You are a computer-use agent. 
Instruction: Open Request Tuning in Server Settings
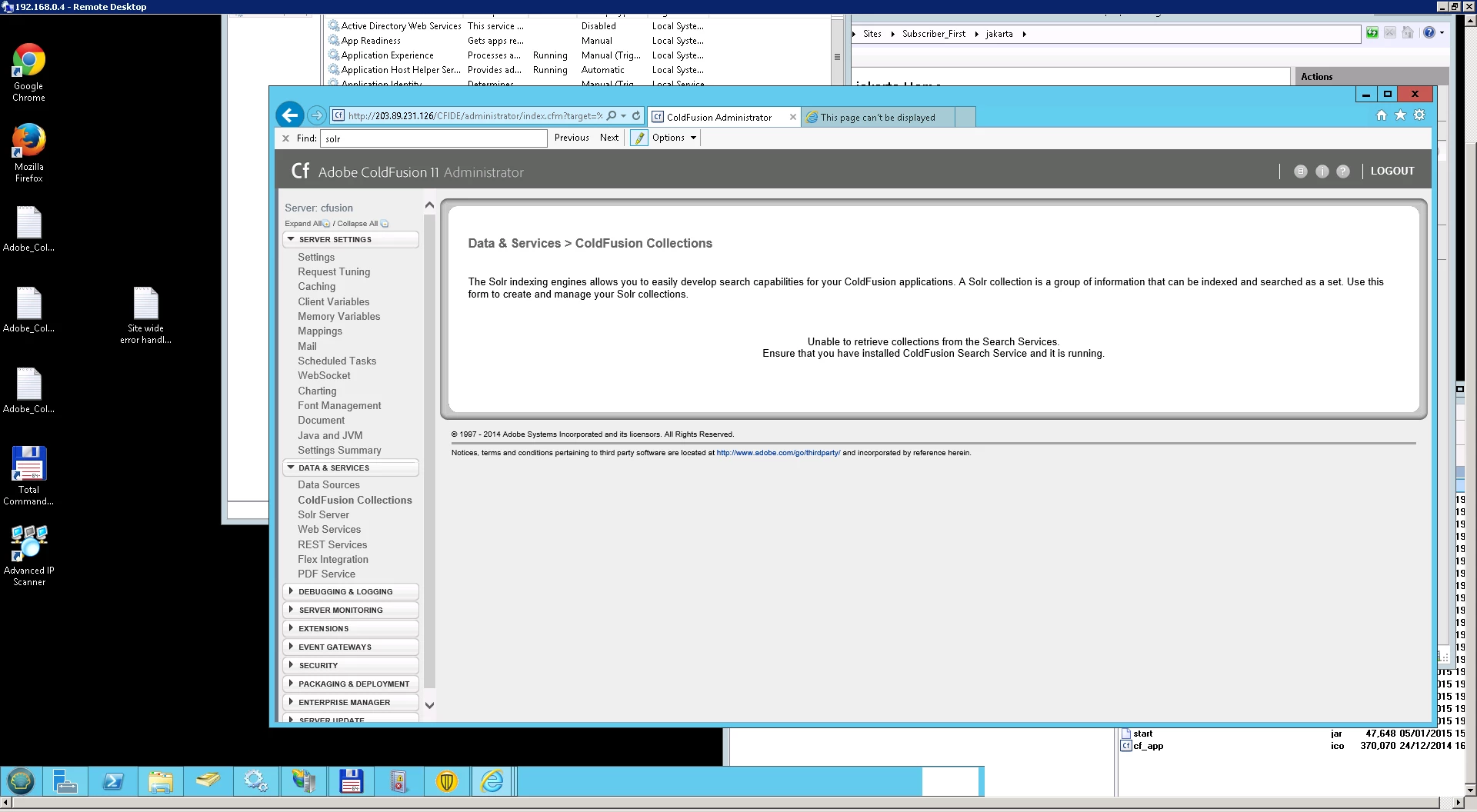(334, 271)
